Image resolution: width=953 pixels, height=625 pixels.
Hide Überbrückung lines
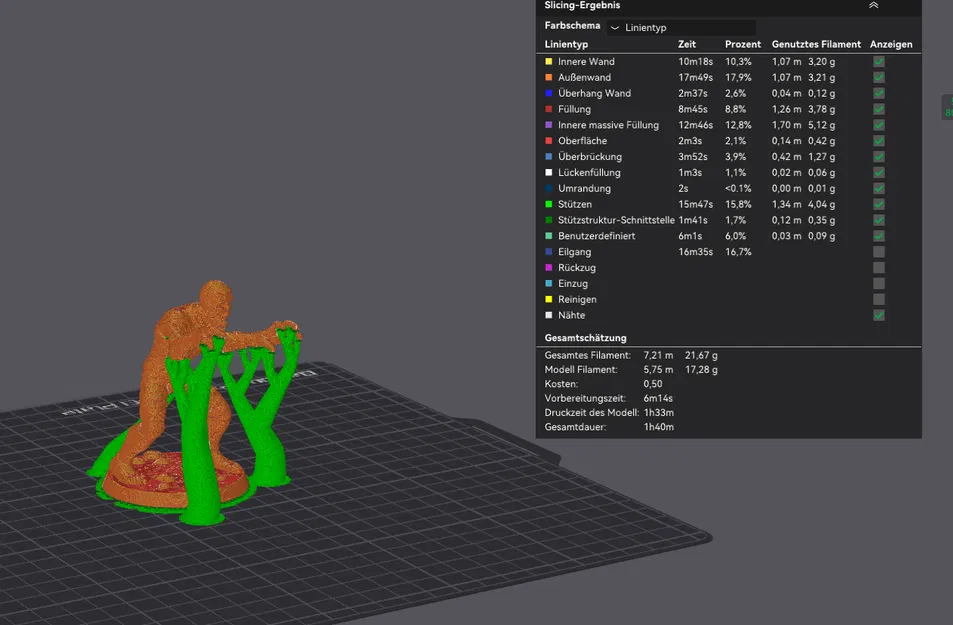pyautogui.click(x=879, y=156)
